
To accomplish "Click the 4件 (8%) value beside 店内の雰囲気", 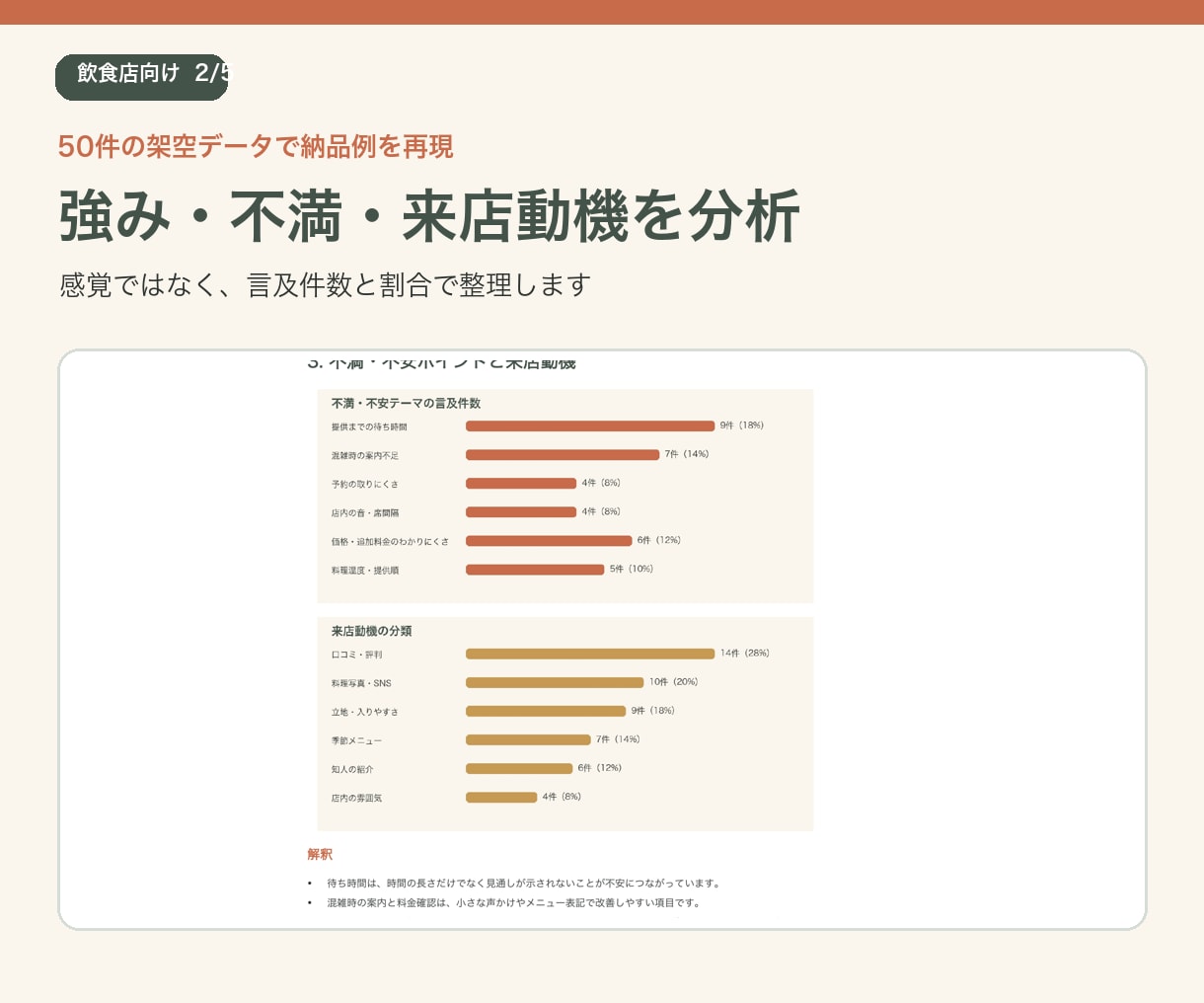I will click(562, 797).
